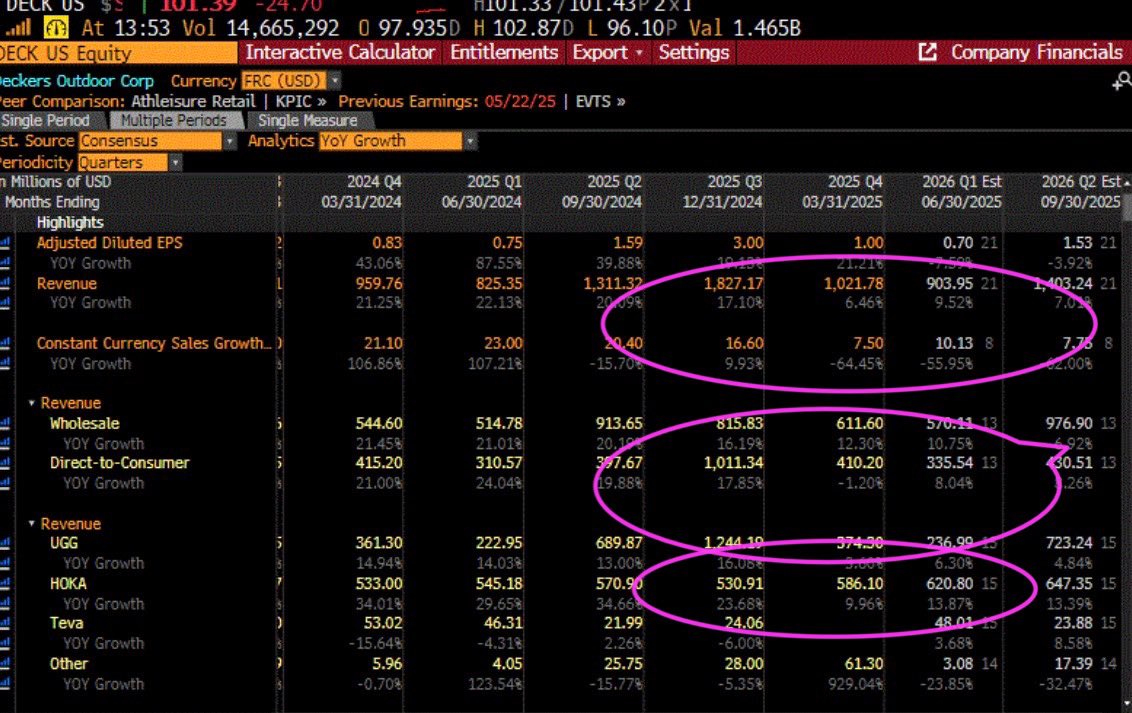Click the Direct-to-Consumer value 1,011.34
The image size is (1132, 713).
coord(733,463)
